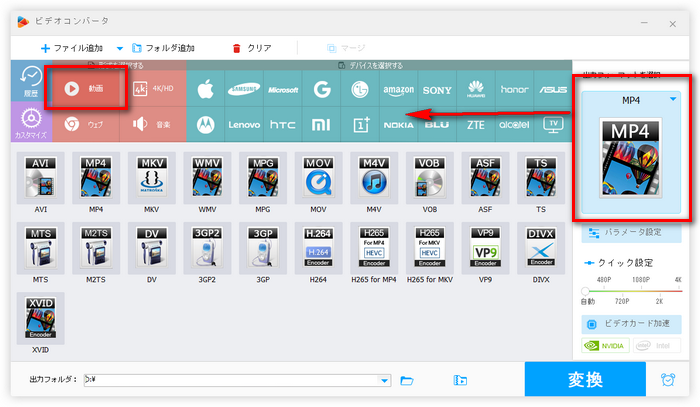This screenshot has width=700, height=407.
Task: Expand the ファイル追加 dropdown arrow
Action: tap(120, 47)
